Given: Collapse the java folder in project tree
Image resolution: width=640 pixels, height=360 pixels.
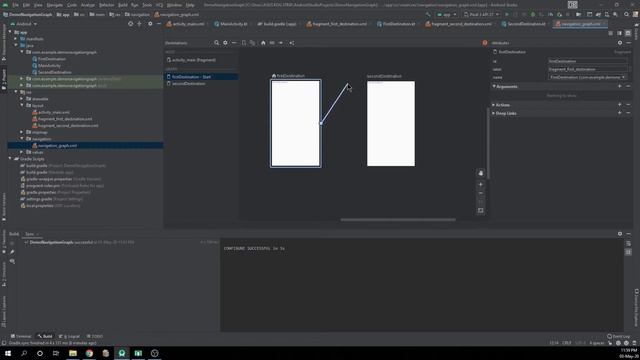Looking at the screenshot, I should pos(16,46).
